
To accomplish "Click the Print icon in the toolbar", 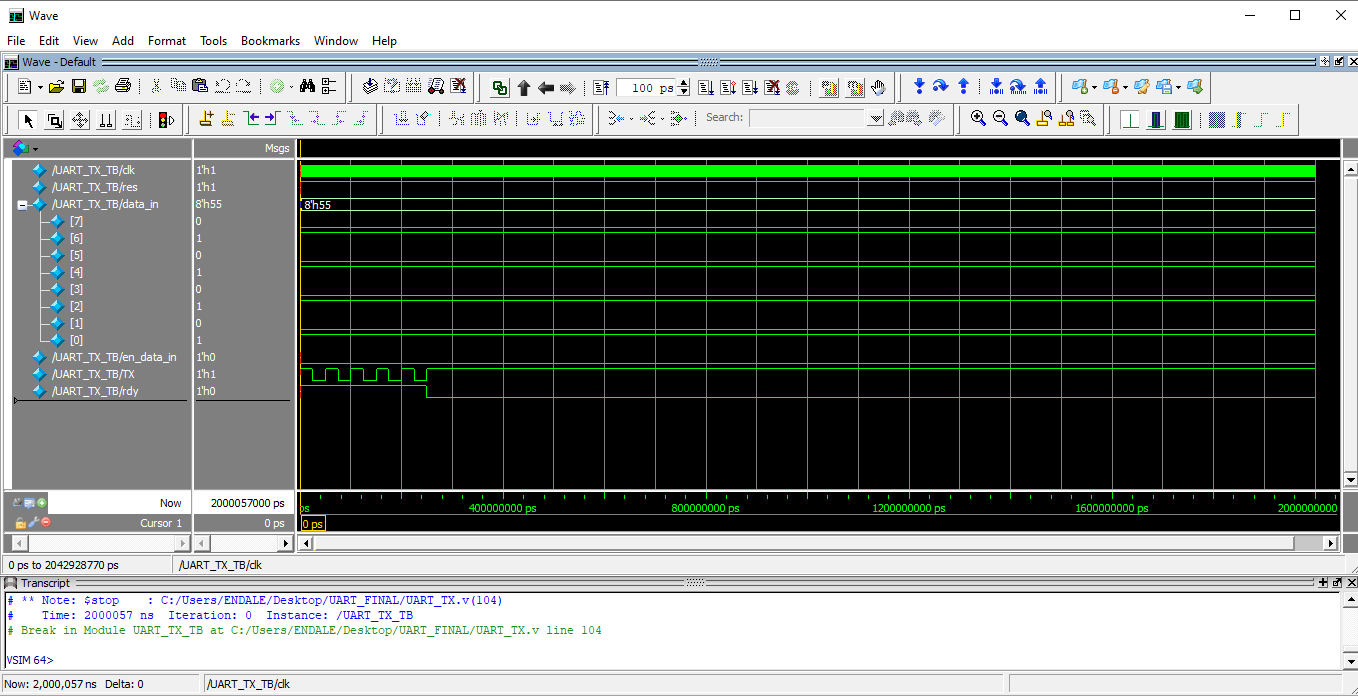I will [122, 87].
